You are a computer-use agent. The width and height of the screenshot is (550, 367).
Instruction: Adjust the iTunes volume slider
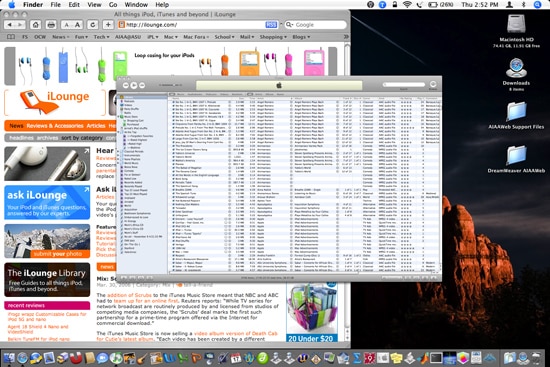point(170,85)
